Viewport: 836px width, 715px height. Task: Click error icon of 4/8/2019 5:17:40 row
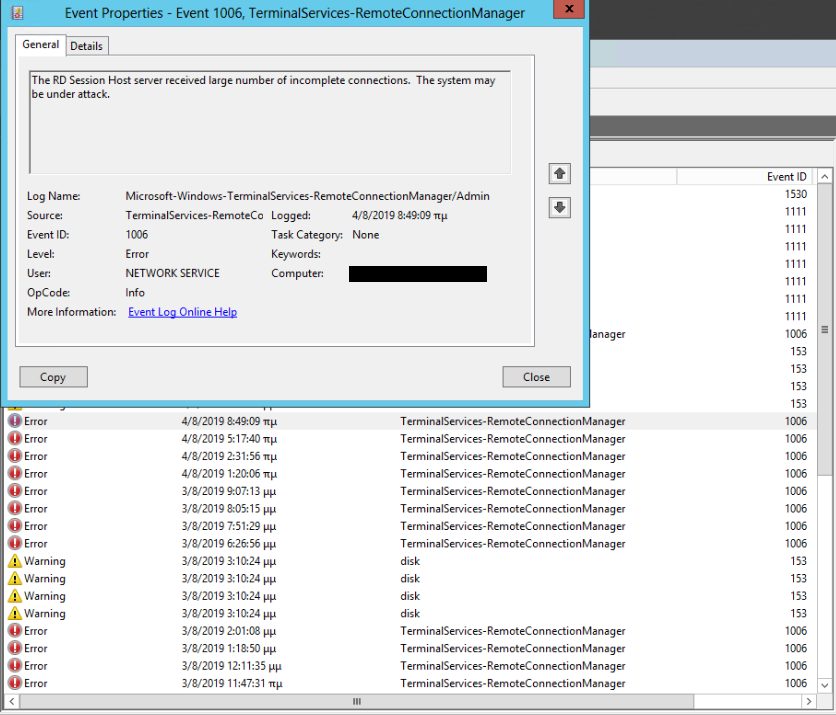15,438
